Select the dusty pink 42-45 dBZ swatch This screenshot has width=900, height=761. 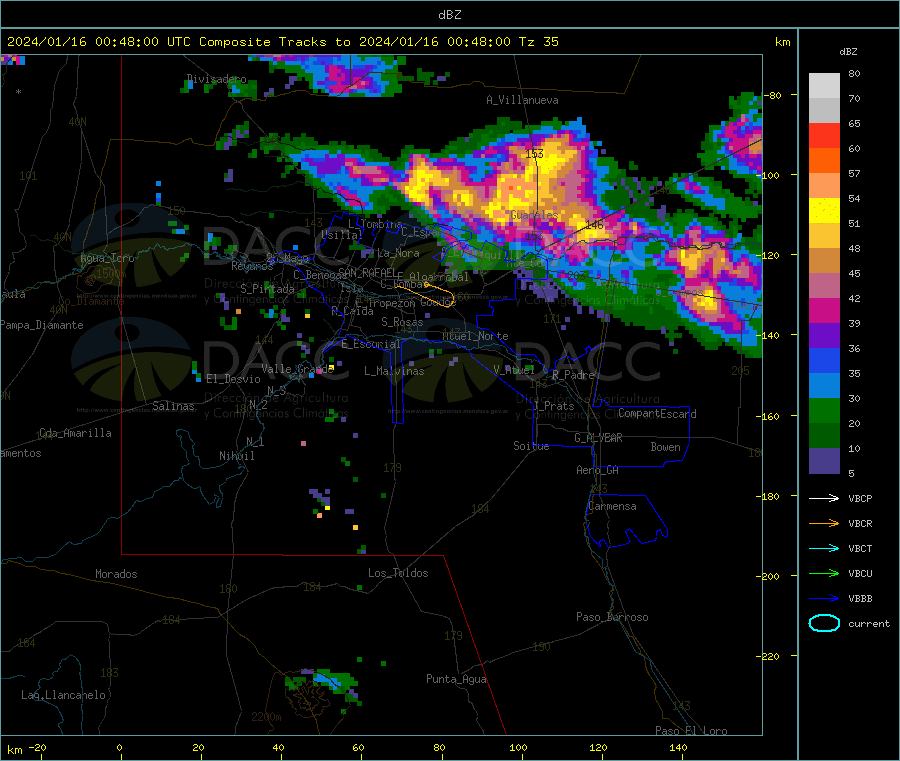824,286
